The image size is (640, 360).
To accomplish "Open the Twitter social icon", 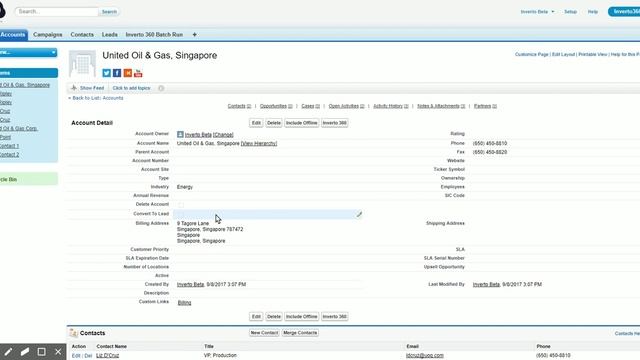I will [x=107, y=73].
